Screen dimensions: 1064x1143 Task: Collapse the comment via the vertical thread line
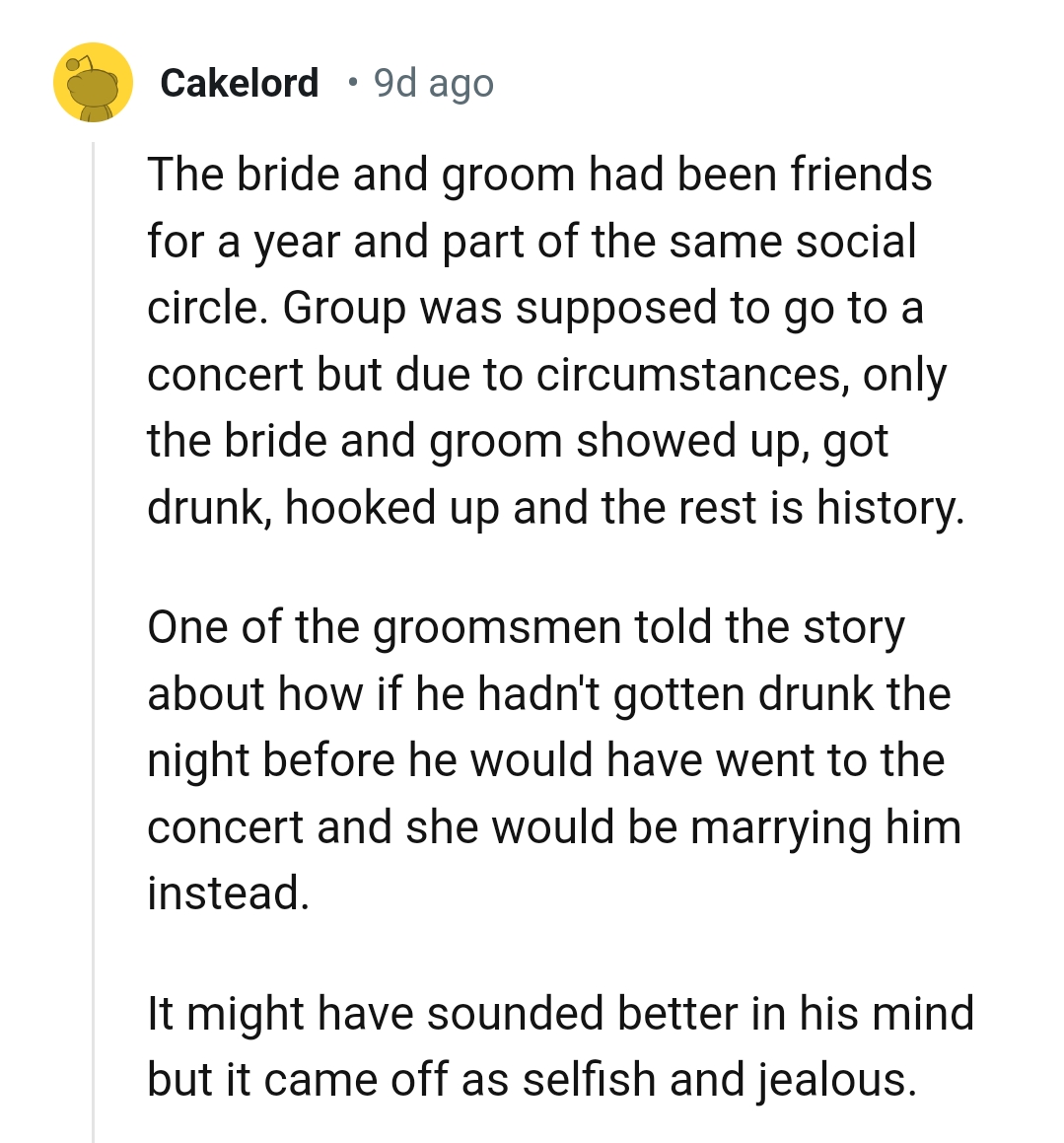93,641
